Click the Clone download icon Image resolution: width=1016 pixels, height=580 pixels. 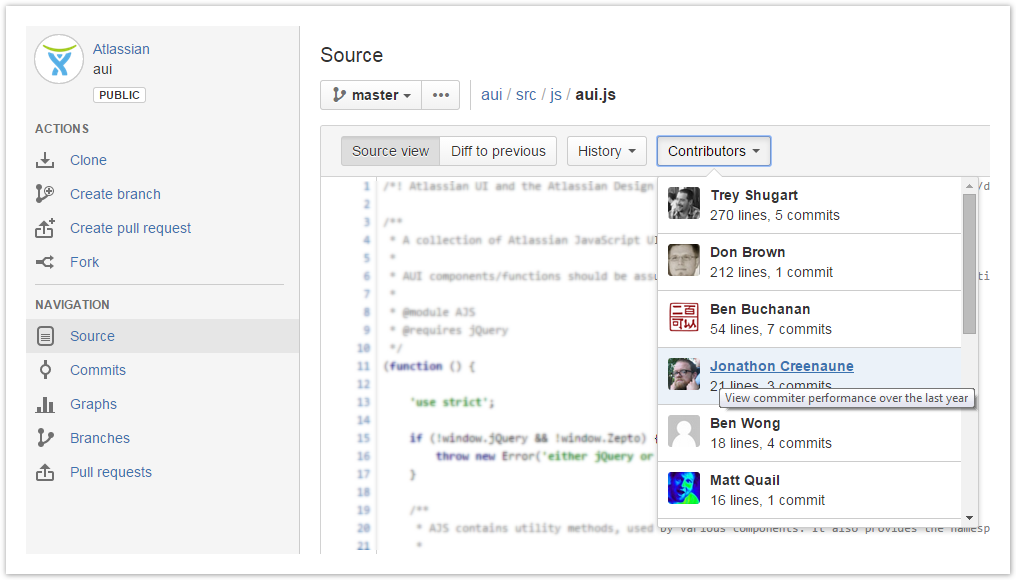click(45, 160)
